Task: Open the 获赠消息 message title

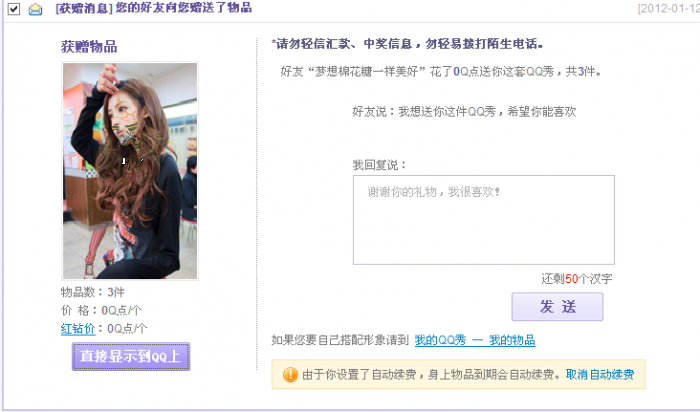Action: 154,8
